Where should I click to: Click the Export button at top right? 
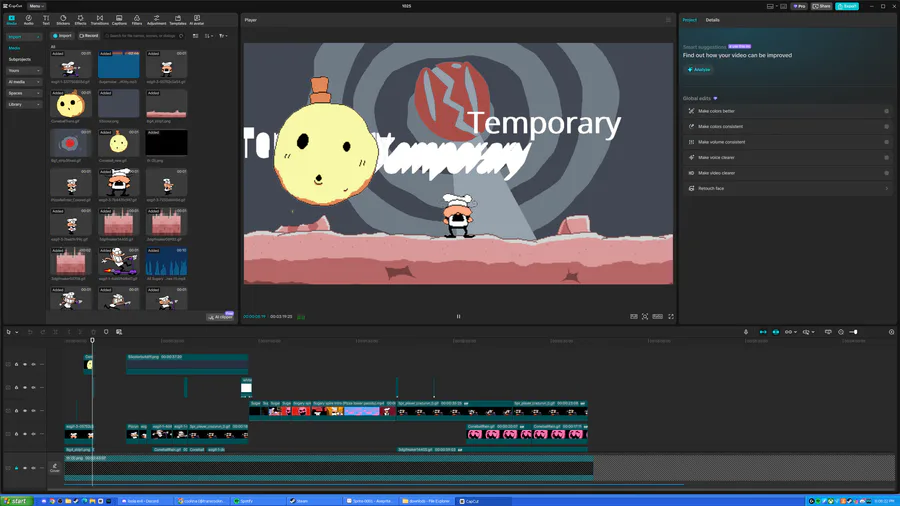pos(847,6)
